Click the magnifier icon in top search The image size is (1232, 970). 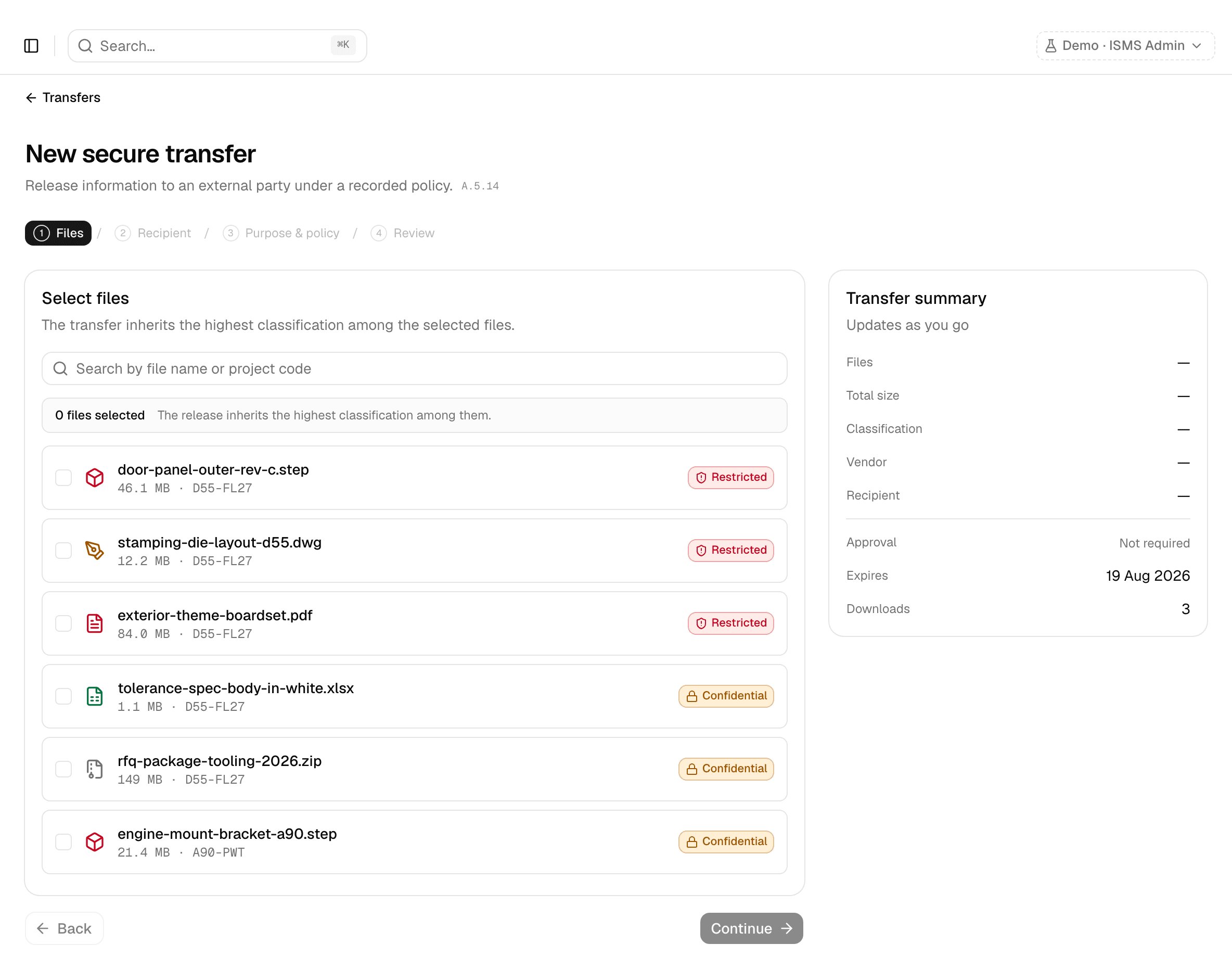[x=85, y=45]
